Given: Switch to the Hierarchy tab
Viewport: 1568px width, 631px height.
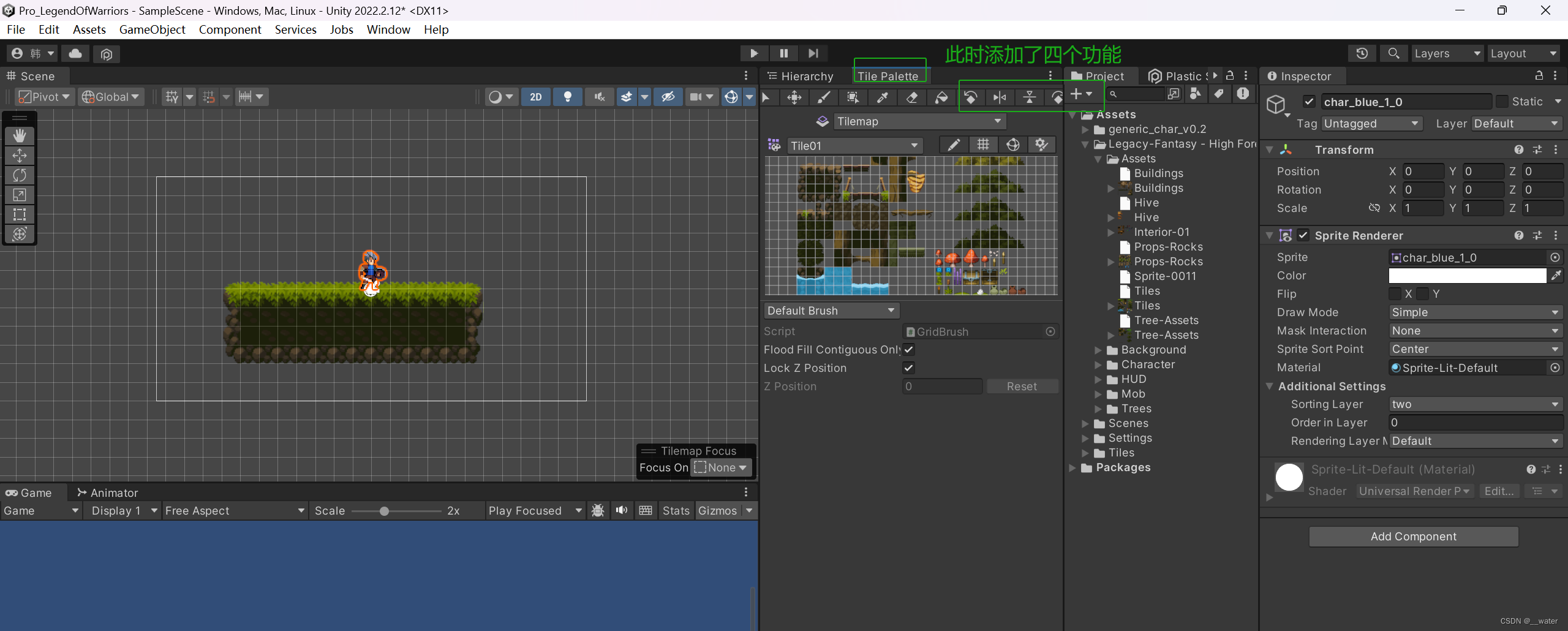Looking at the screenshot, I should point(801,76).
